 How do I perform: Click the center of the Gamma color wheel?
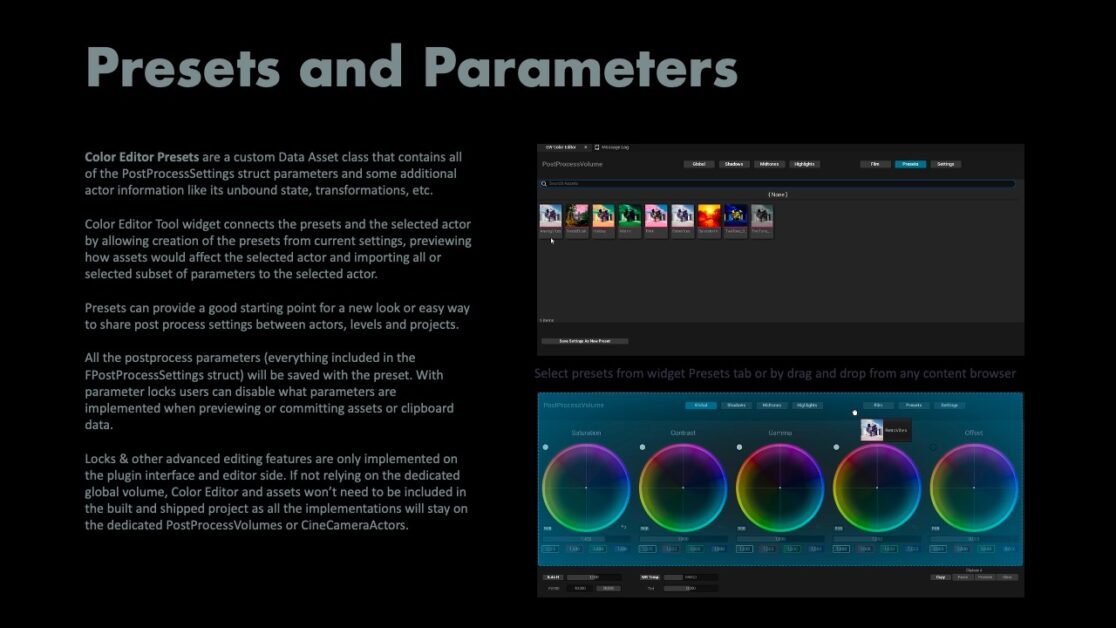coord(780,487)
